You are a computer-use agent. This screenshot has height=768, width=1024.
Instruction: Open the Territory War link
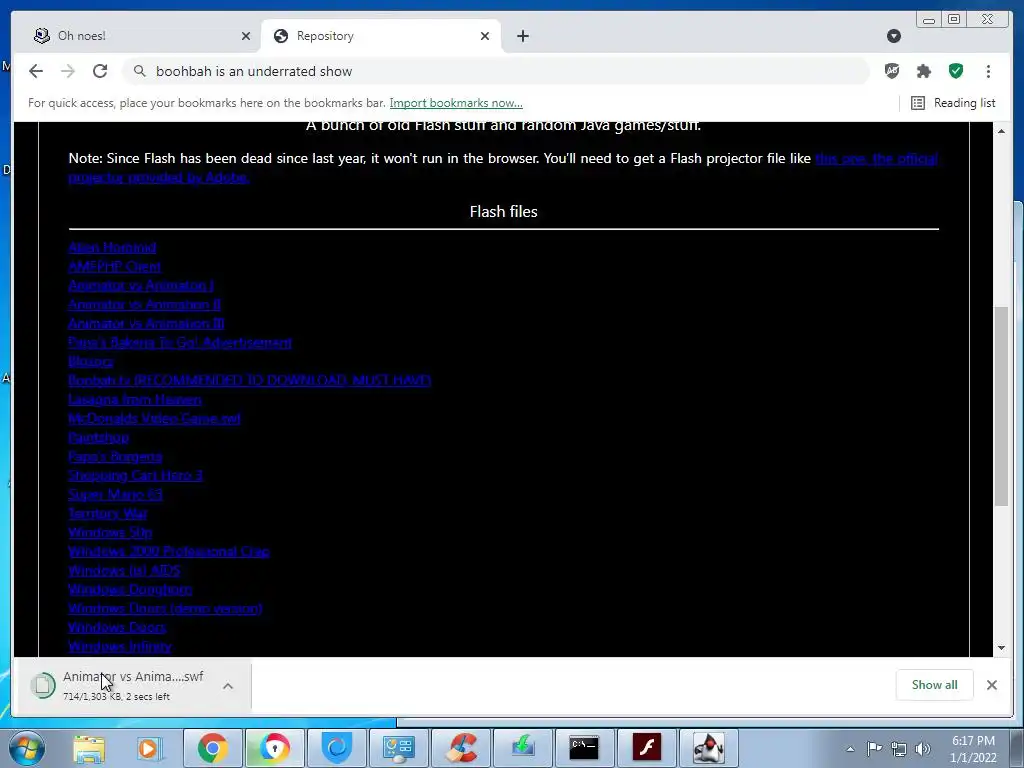click(108, 513)
